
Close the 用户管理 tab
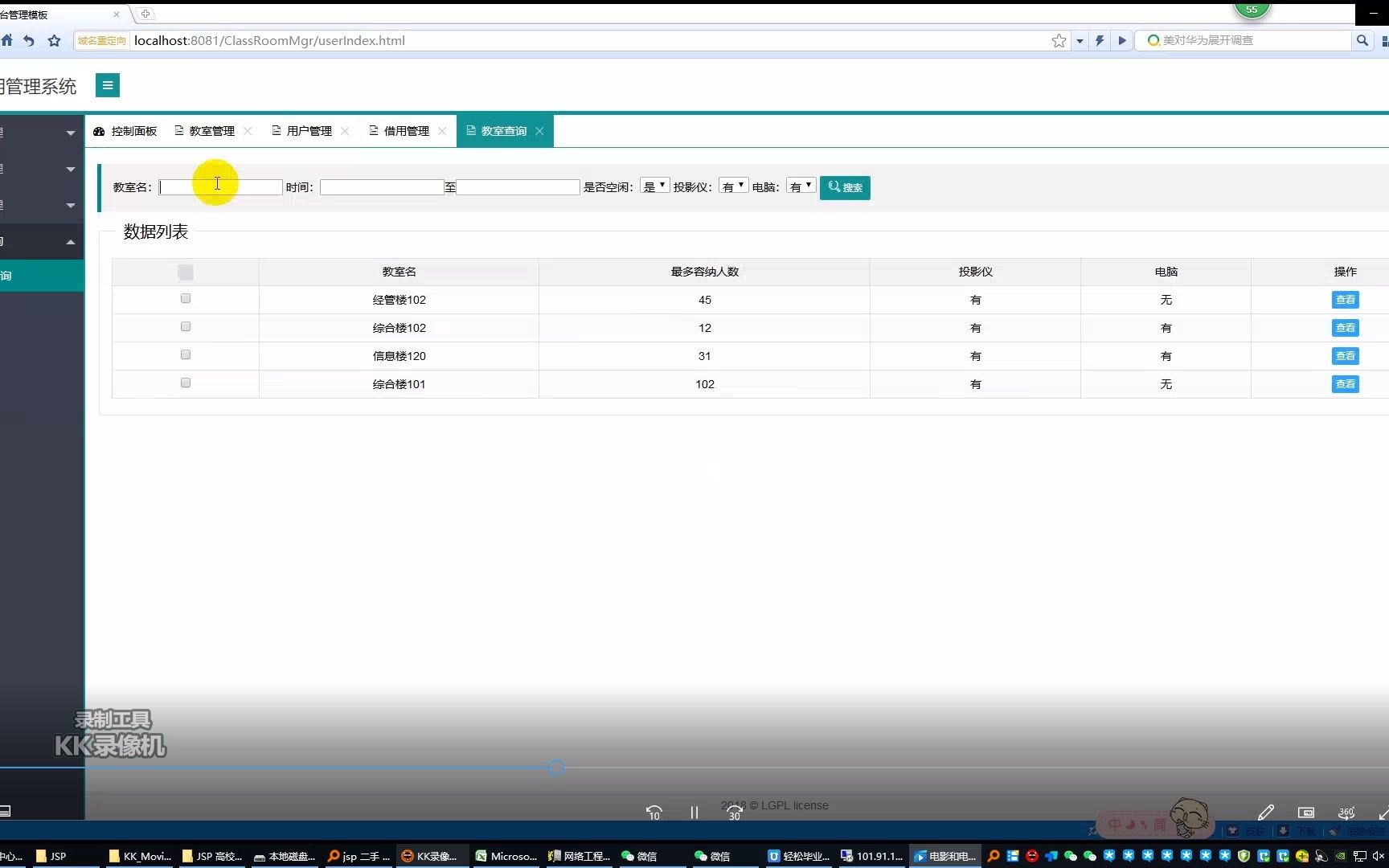point(345,131)
